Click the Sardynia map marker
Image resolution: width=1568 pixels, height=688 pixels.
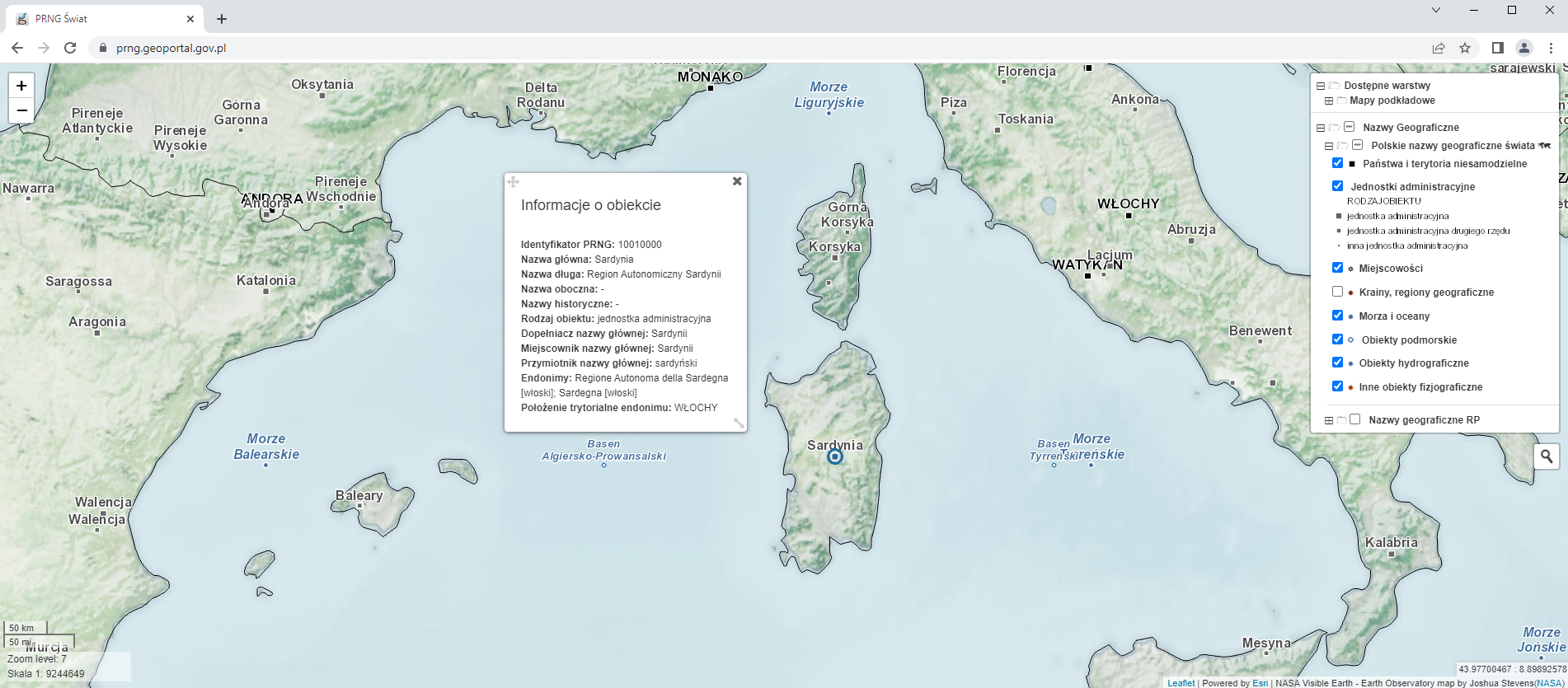(x=835, y=456)
